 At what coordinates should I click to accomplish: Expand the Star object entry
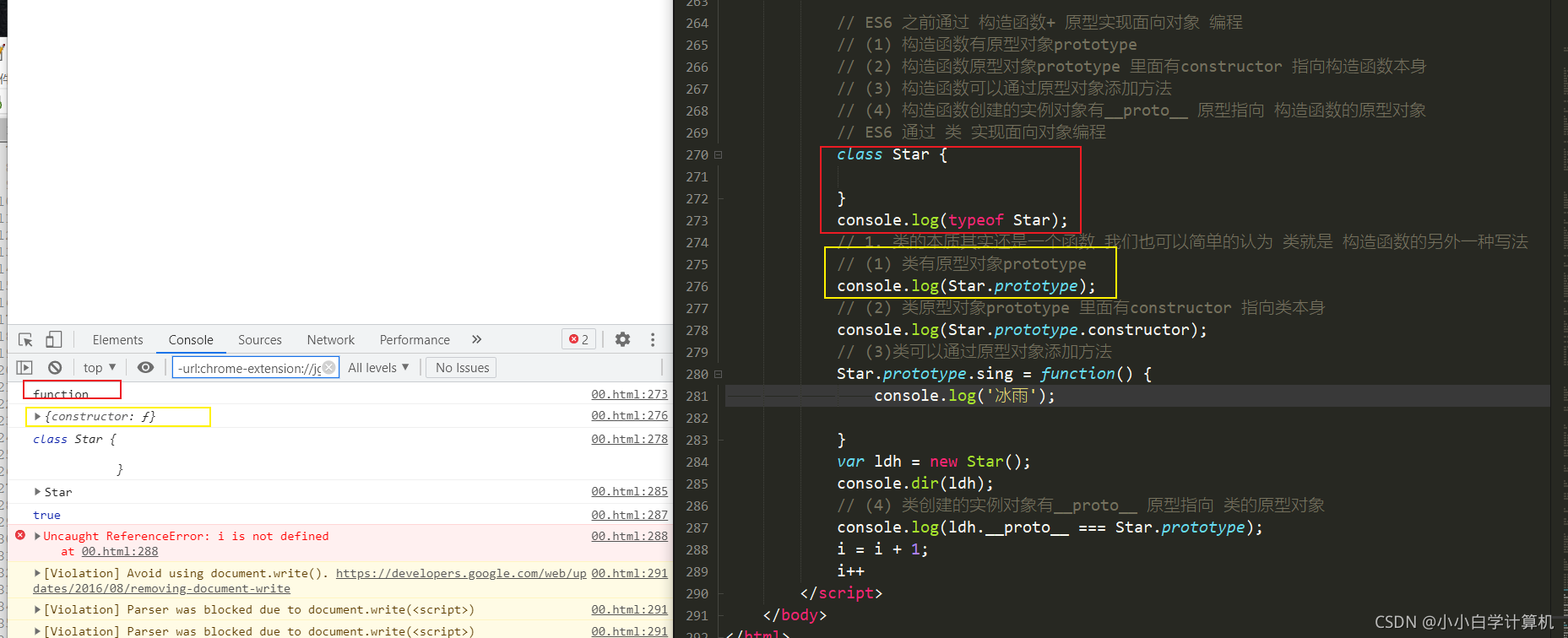pos(37,491)
